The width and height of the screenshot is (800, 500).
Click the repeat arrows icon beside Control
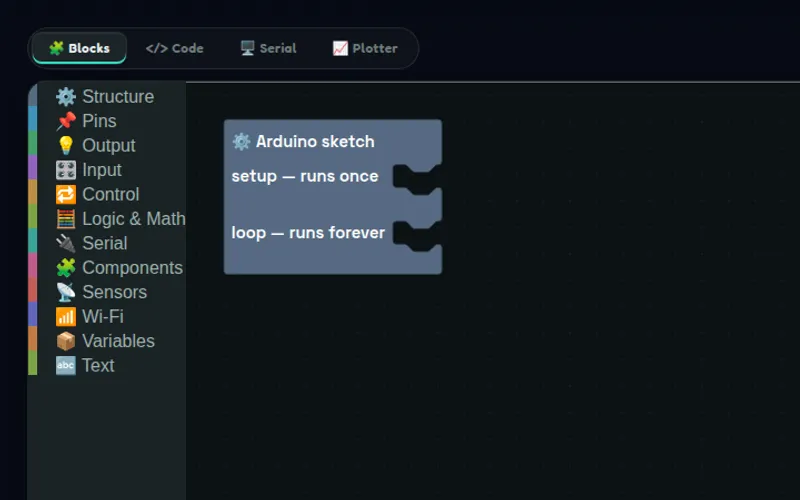66,194
